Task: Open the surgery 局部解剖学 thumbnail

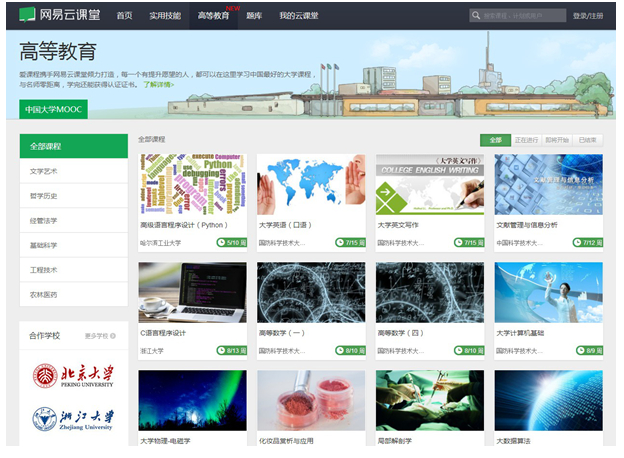Action: click(430, 400)
